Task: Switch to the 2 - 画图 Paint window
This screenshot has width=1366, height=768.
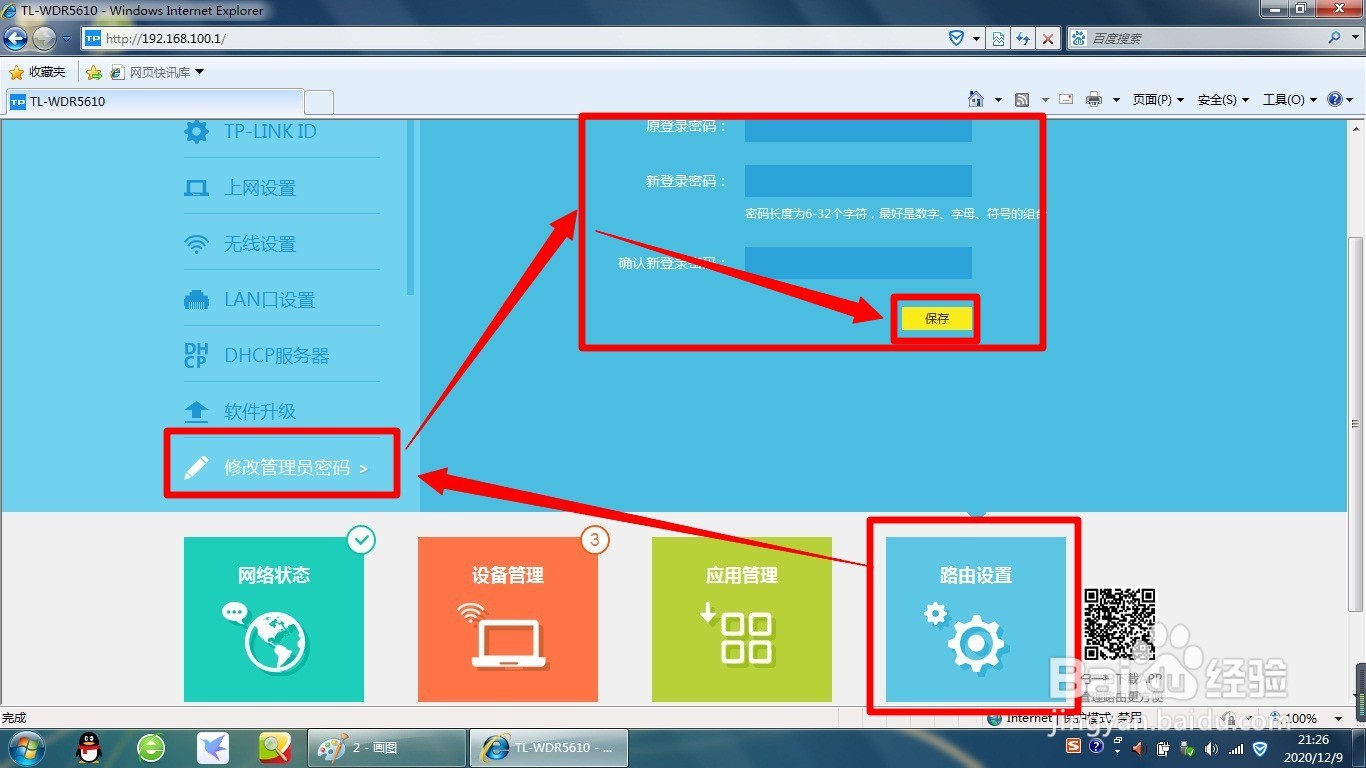Action: [387, 748]
